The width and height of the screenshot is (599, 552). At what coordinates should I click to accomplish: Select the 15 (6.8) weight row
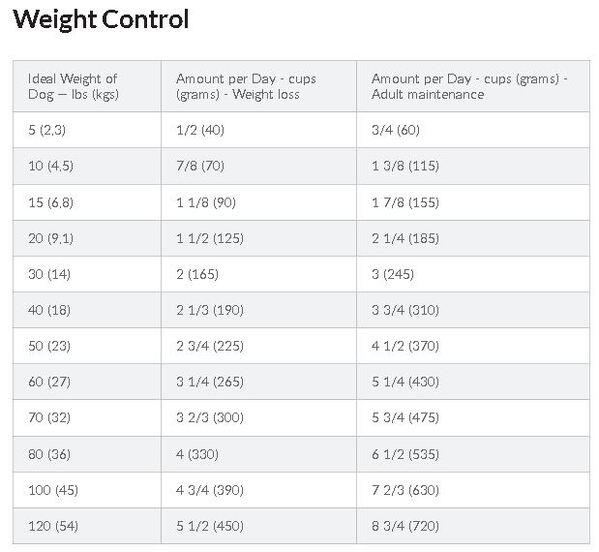click(301, 202)
